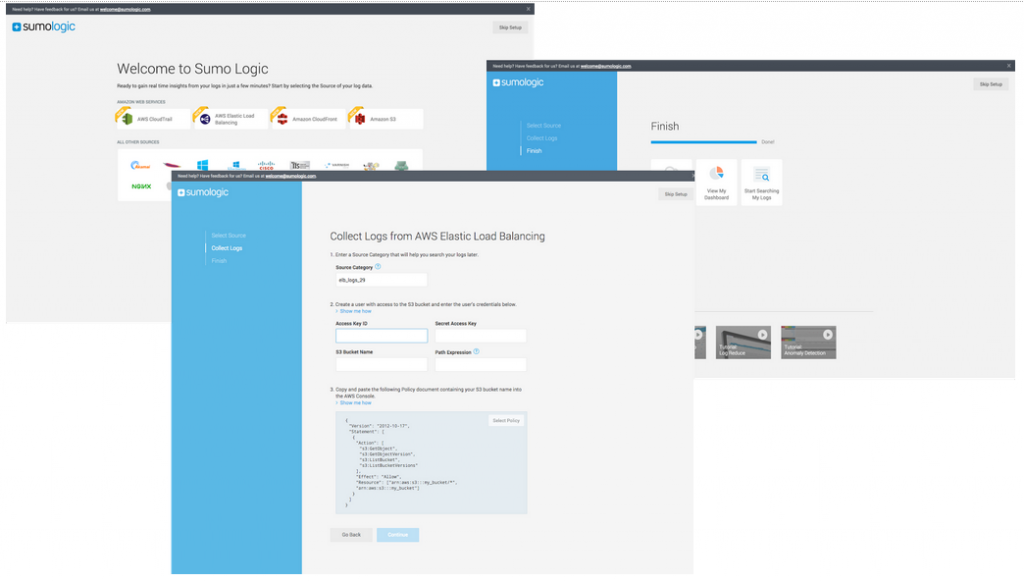Go to Collect Logs step in sidebar
The height and width of the screenshot is (582, 1024).
click(227, 248)
